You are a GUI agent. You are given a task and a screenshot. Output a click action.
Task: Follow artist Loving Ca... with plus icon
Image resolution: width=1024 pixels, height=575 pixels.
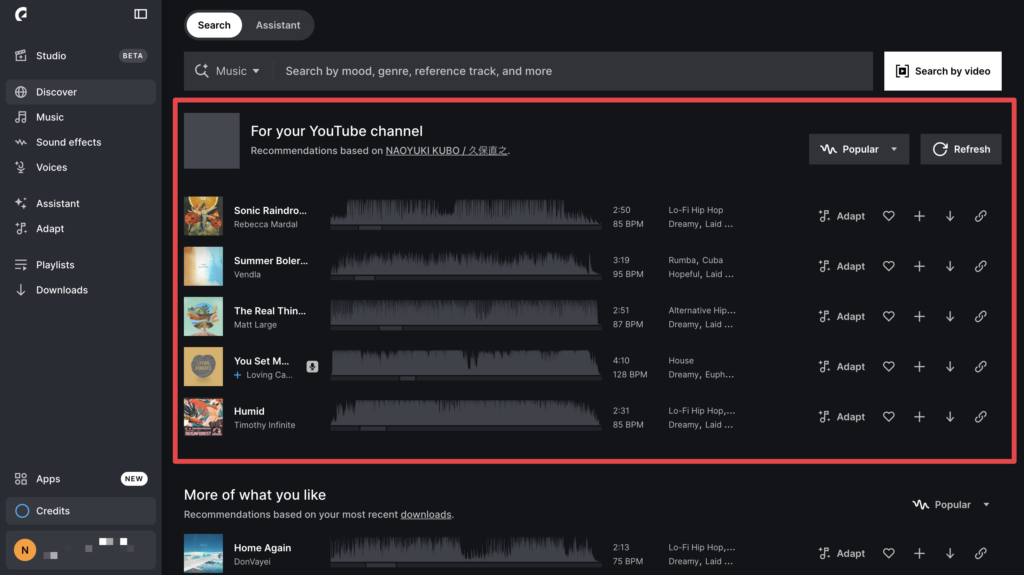238,375
